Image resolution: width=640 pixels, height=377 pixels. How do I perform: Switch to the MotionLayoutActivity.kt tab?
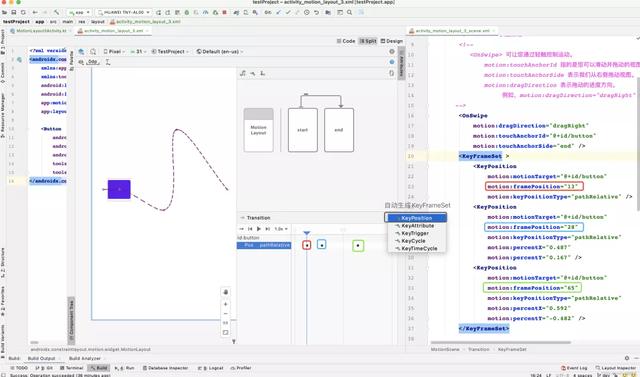(40, 31)
